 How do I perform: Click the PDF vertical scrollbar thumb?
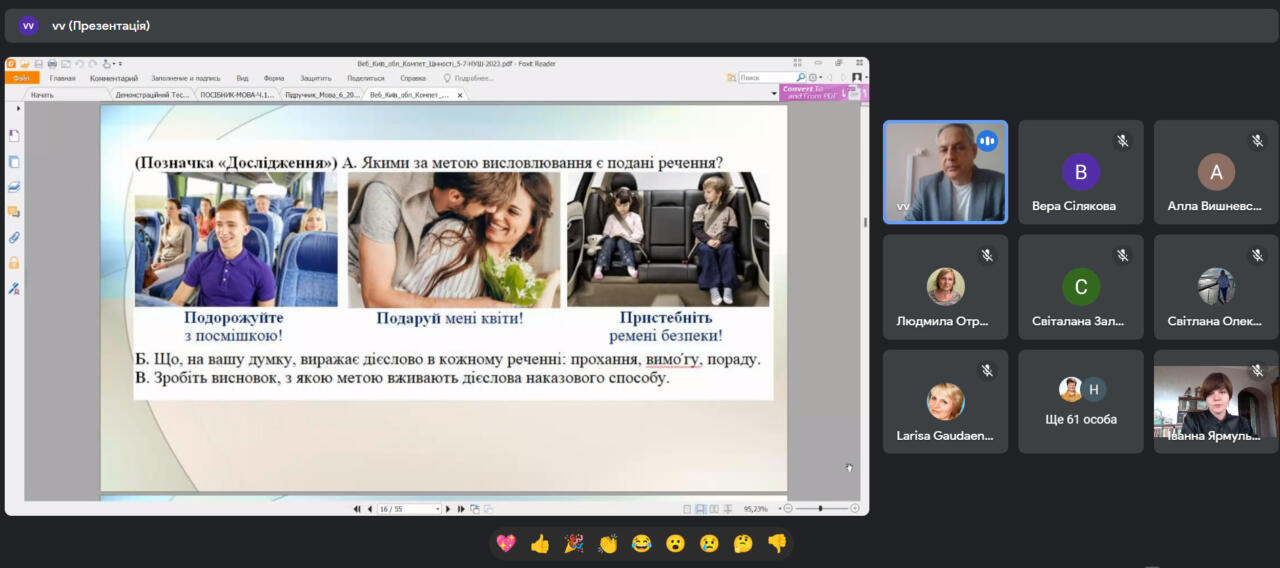pyautogui.click(x=864, y=222)
